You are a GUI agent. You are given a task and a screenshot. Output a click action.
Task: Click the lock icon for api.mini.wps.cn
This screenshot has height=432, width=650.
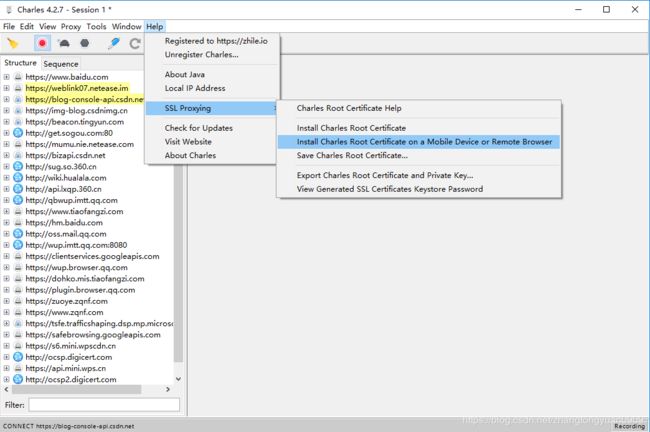18,368
